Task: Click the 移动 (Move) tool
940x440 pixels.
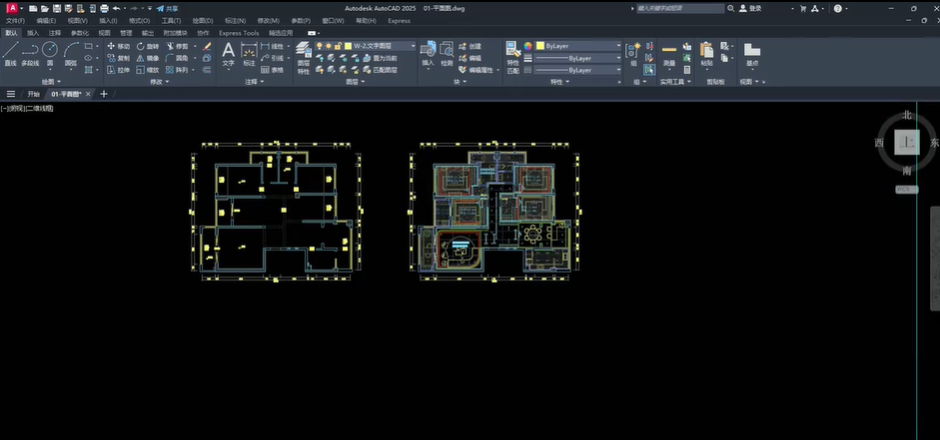Action: tap(118, 46)
